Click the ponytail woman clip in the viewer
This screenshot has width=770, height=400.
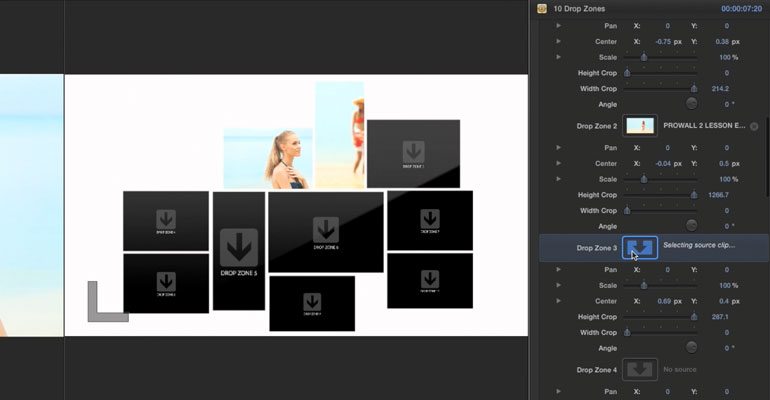coord(268,158)
